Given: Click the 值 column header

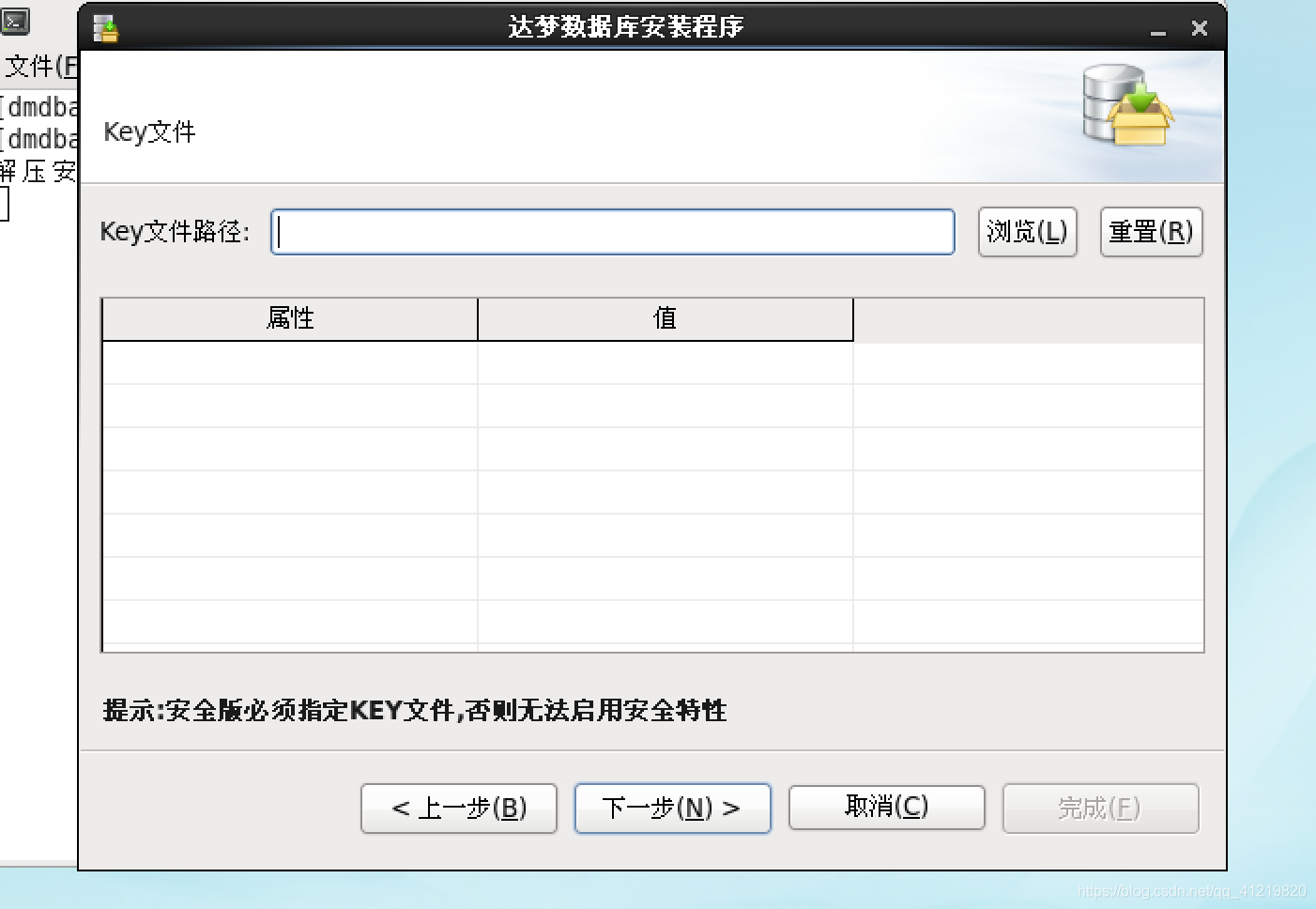Looking at the screenshot, I should (666, 319).
